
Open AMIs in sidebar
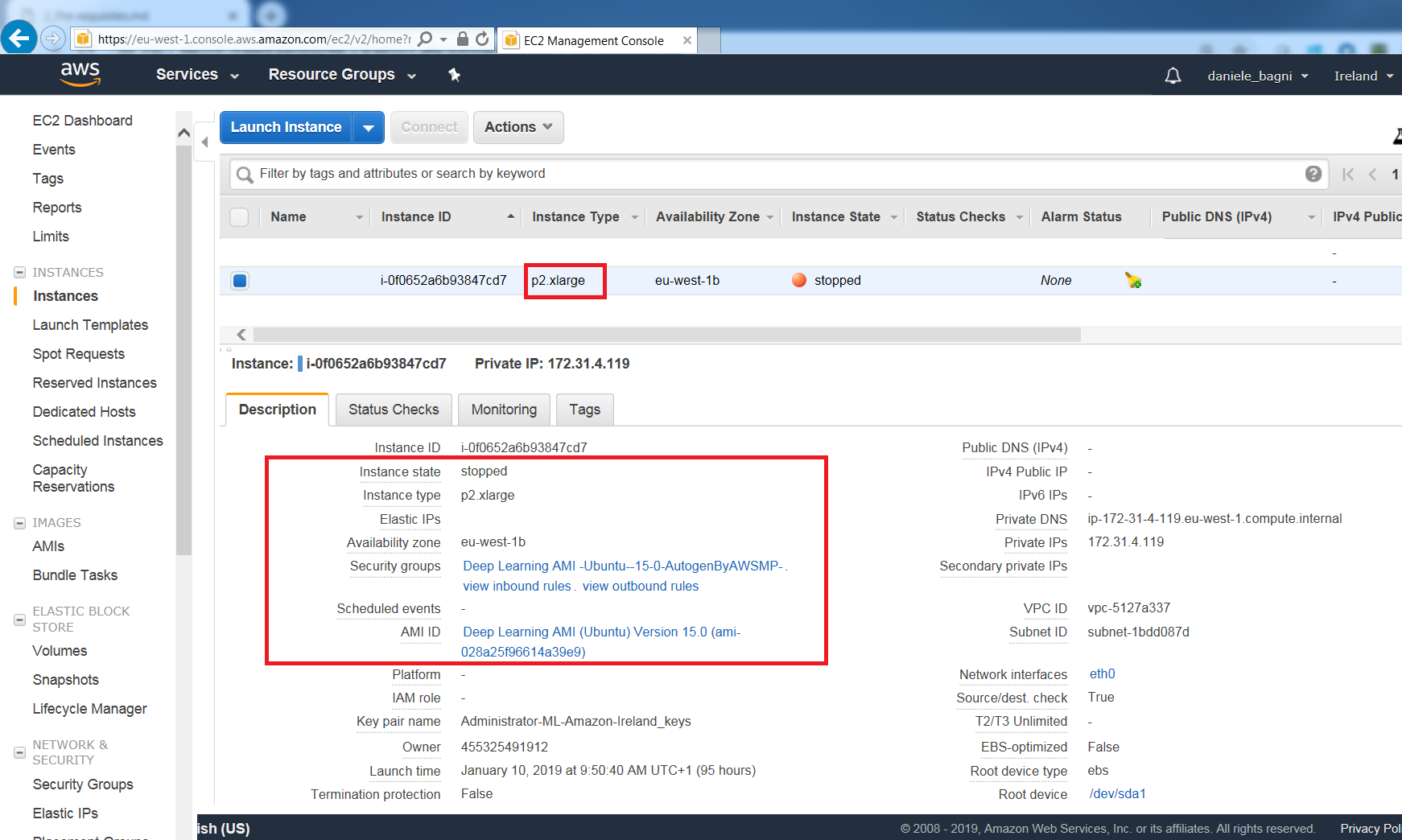coord(48,546)
